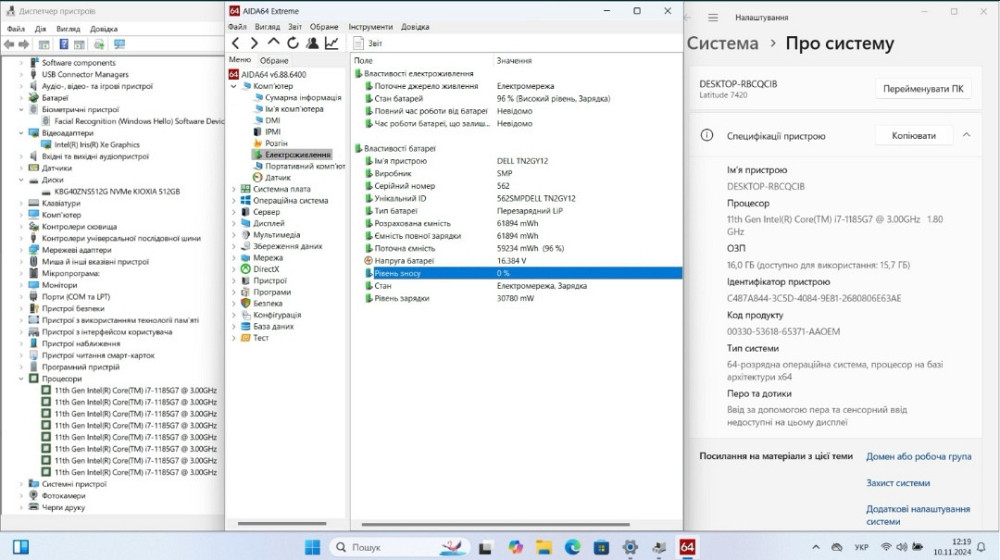Open the user icon in AIDA64 toolbar
1000x560 pixels.
pyautogui.click(x=312, y=43)
